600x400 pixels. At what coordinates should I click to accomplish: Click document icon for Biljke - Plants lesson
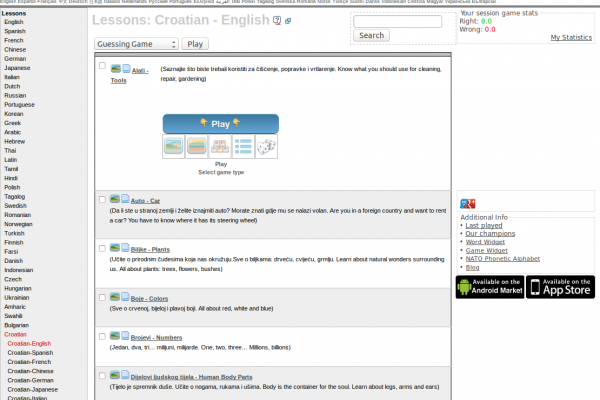(125, 248)
